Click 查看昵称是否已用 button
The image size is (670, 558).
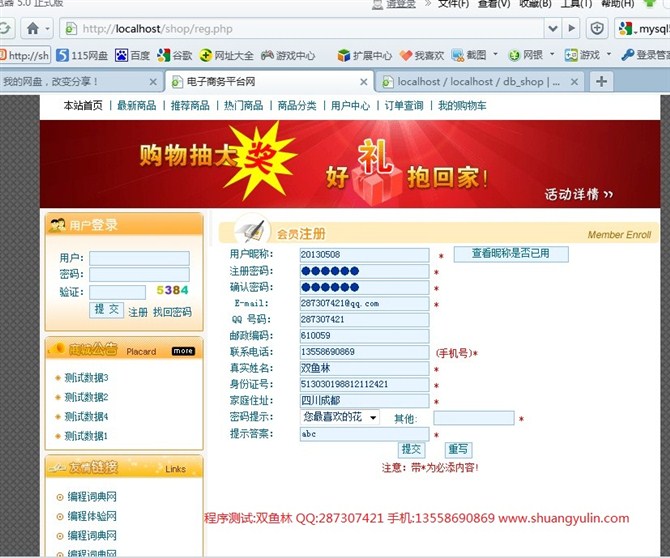[511, 253]
